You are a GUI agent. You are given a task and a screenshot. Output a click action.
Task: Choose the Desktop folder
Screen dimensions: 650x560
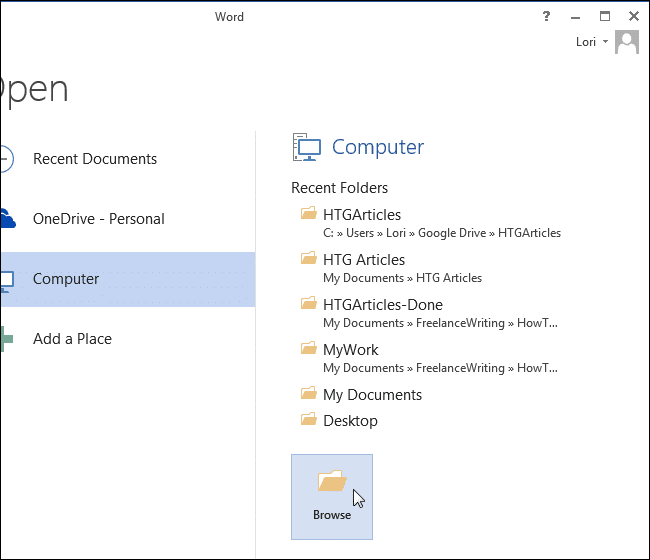tap(350, 421)
